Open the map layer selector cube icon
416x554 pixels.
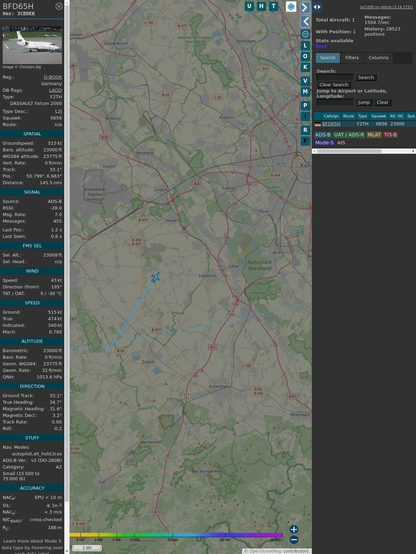(x=291, y=6)
